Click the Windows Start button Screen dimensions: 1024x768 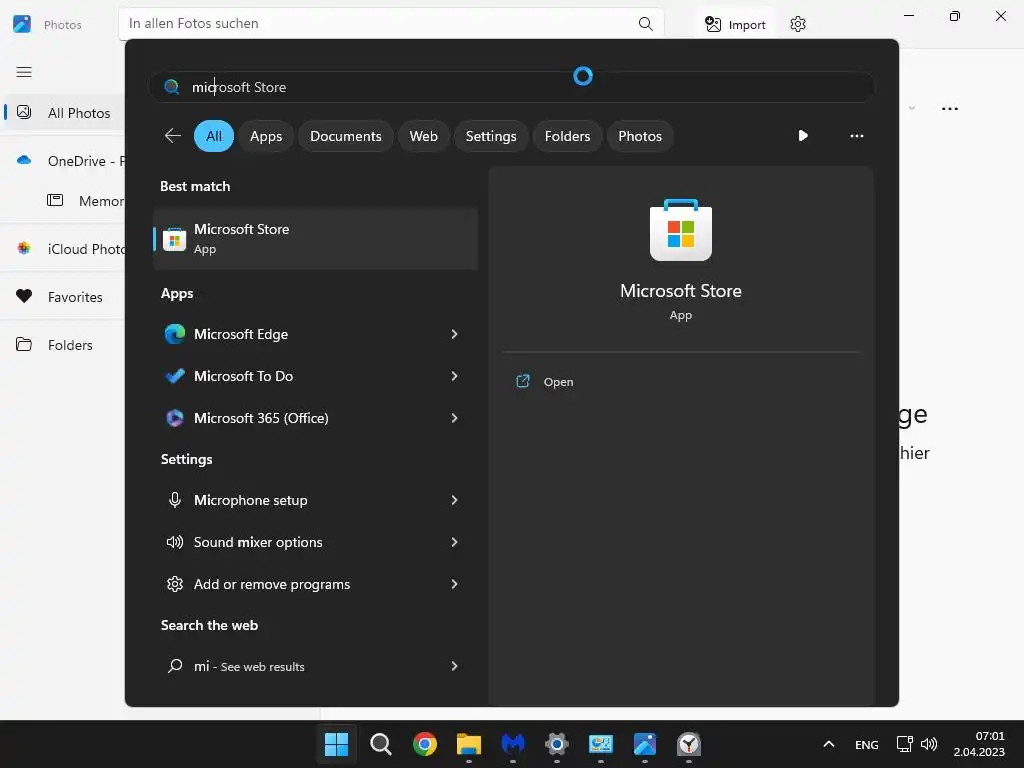click(336, 744)
